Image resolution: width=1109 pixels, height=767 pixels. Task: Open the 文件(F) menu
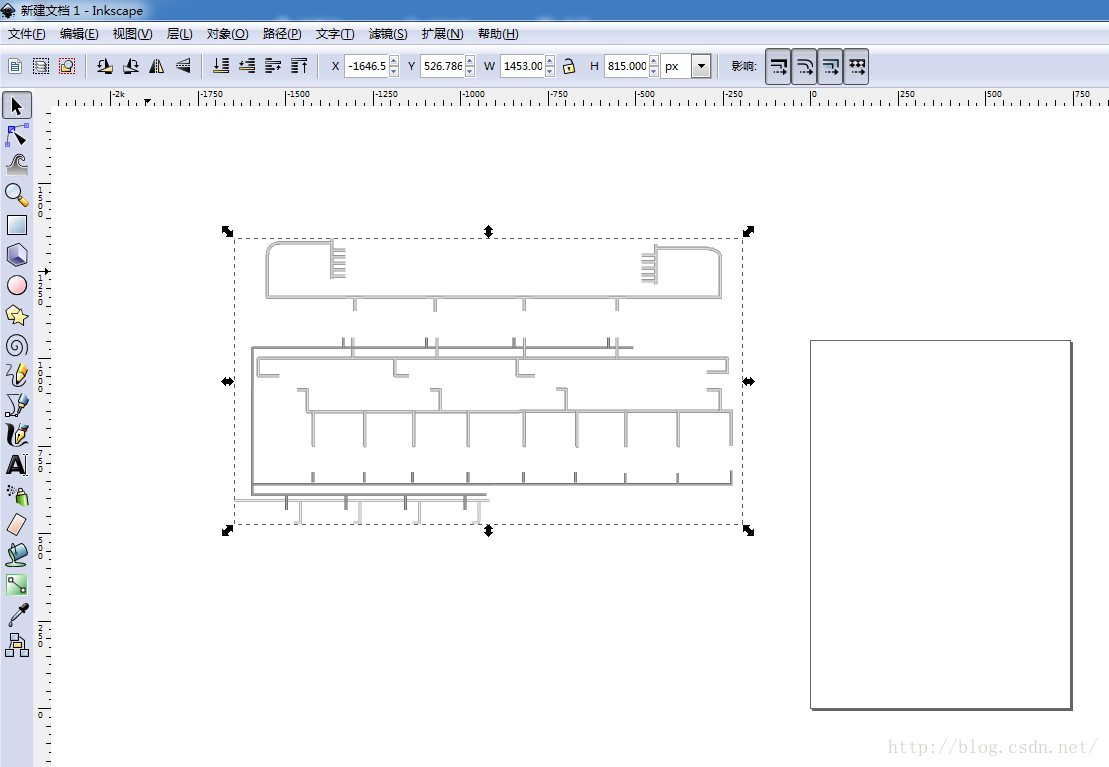pos(27,34)
